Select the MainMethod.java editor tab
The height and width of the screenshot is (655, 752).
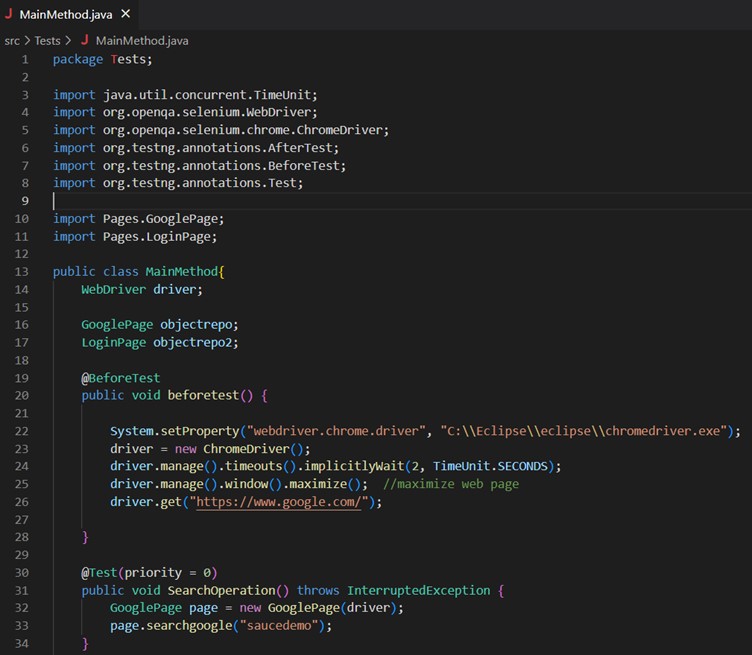[68, 14]
